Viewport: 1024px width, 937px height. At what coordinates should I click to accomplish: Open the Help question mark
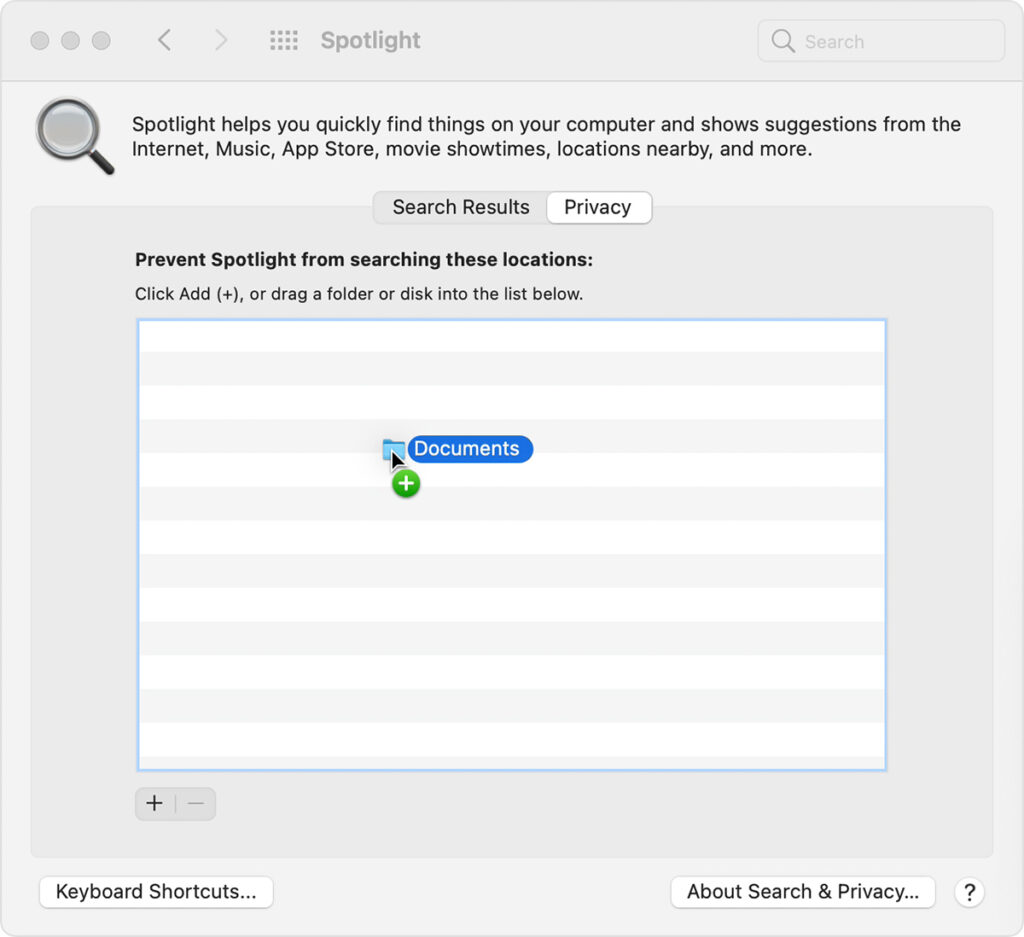click(969, 892)
